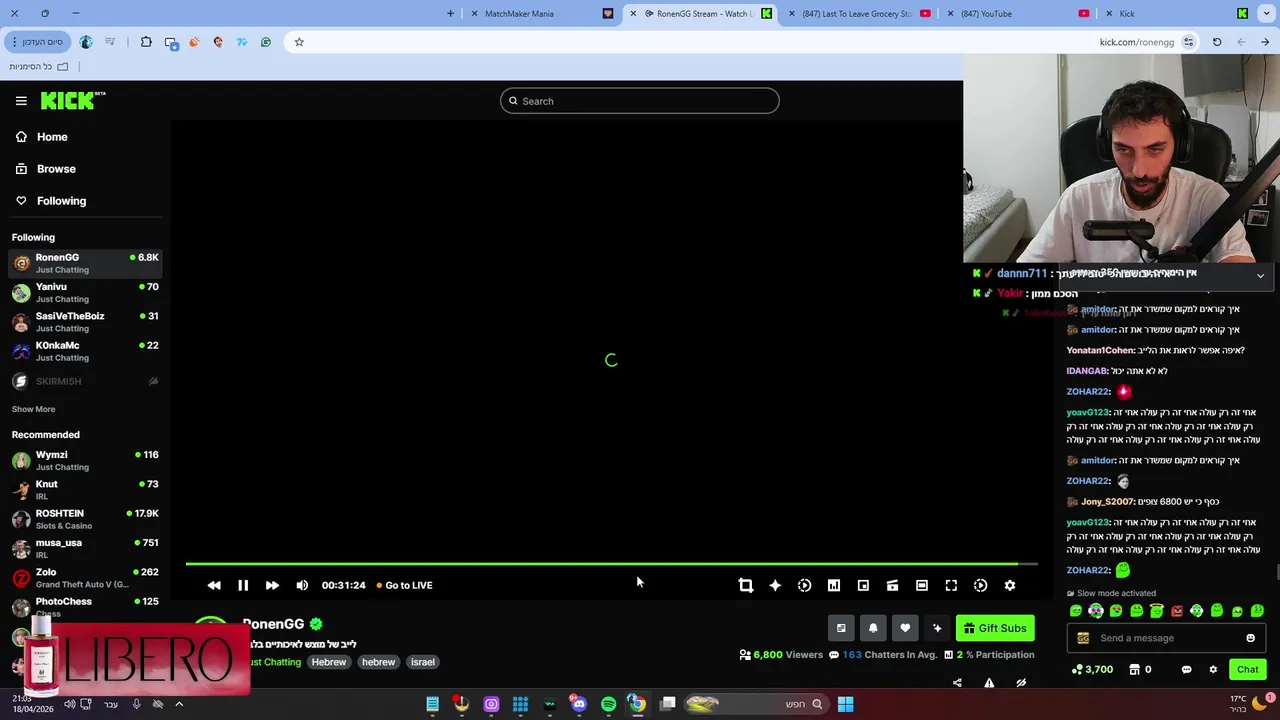This screenshot has height=720, width=1280.
Task: Open the chat bubble icon beside settings
Action: pyautogui.click(x=1187, y=670)
